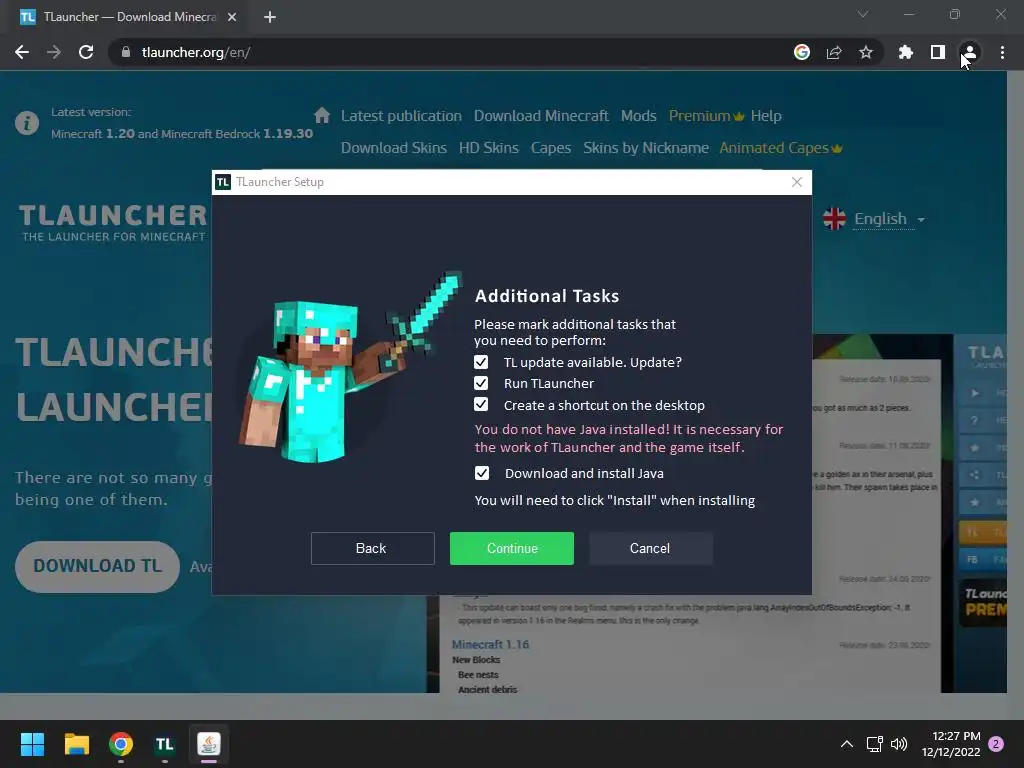
Task: Open the Windows Start menu
Action: pos(32,744)
